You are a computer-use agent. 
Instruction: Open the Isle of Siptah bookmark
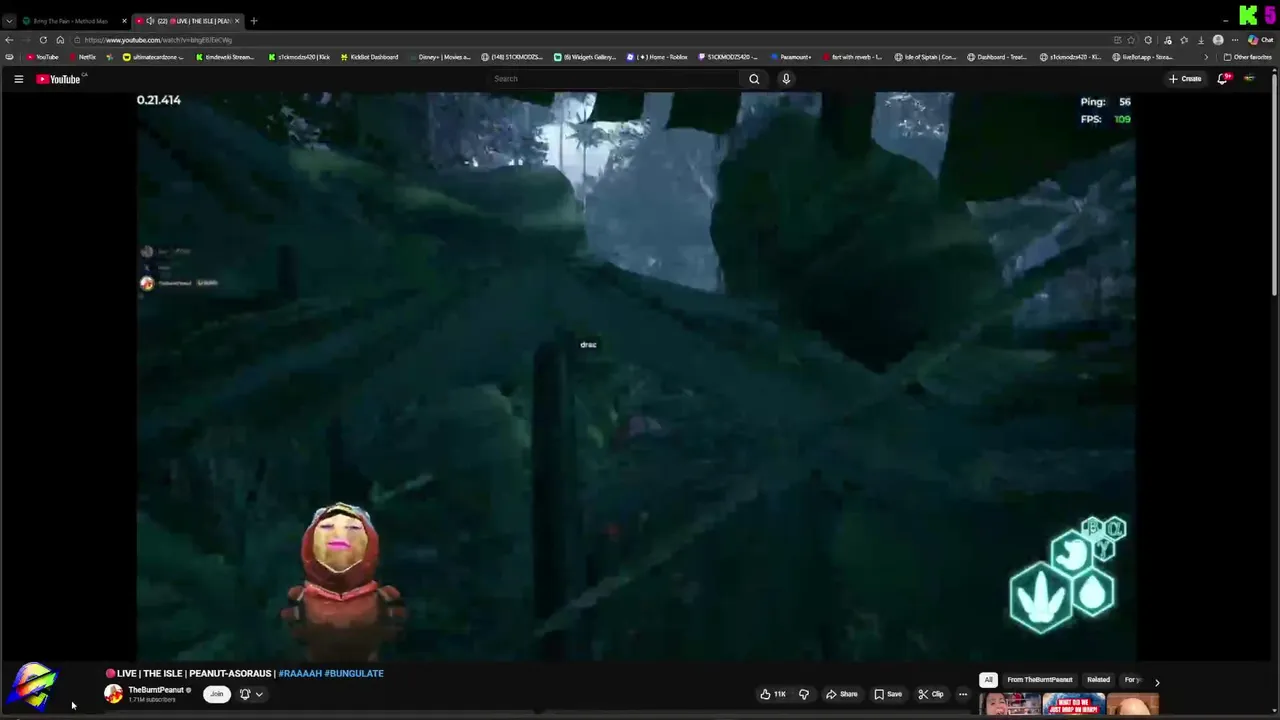[926, 57]
